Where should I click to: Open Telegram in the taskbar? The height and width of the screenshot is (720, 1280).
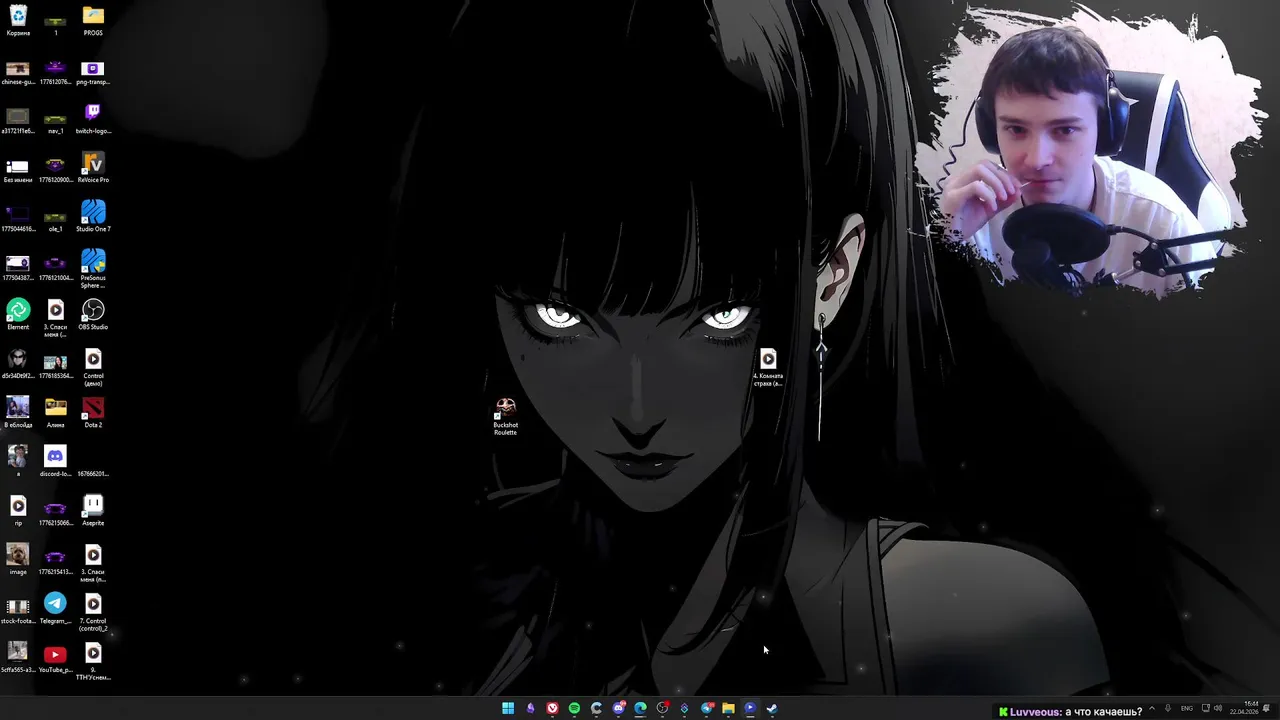click(x=706, y=708)
